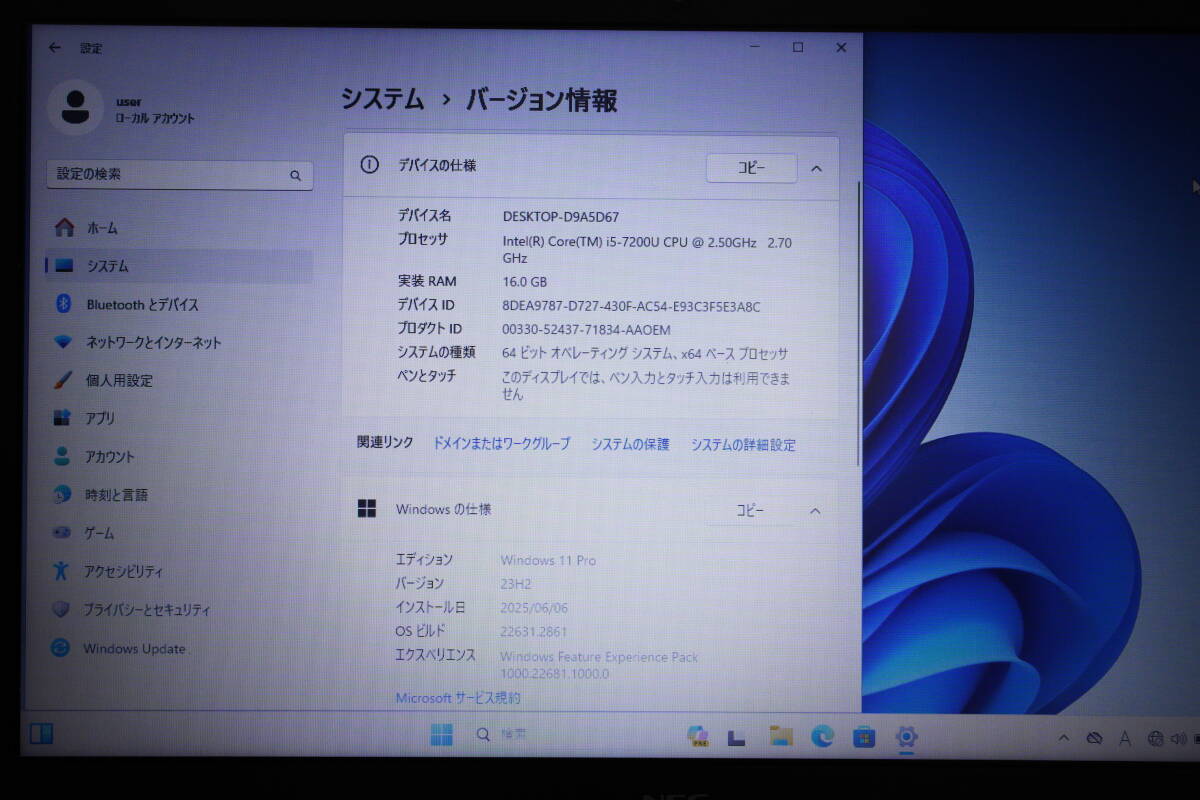Screen dimensions: 1200x800
Task: Open the システムの保護 link
Action: 630,444
